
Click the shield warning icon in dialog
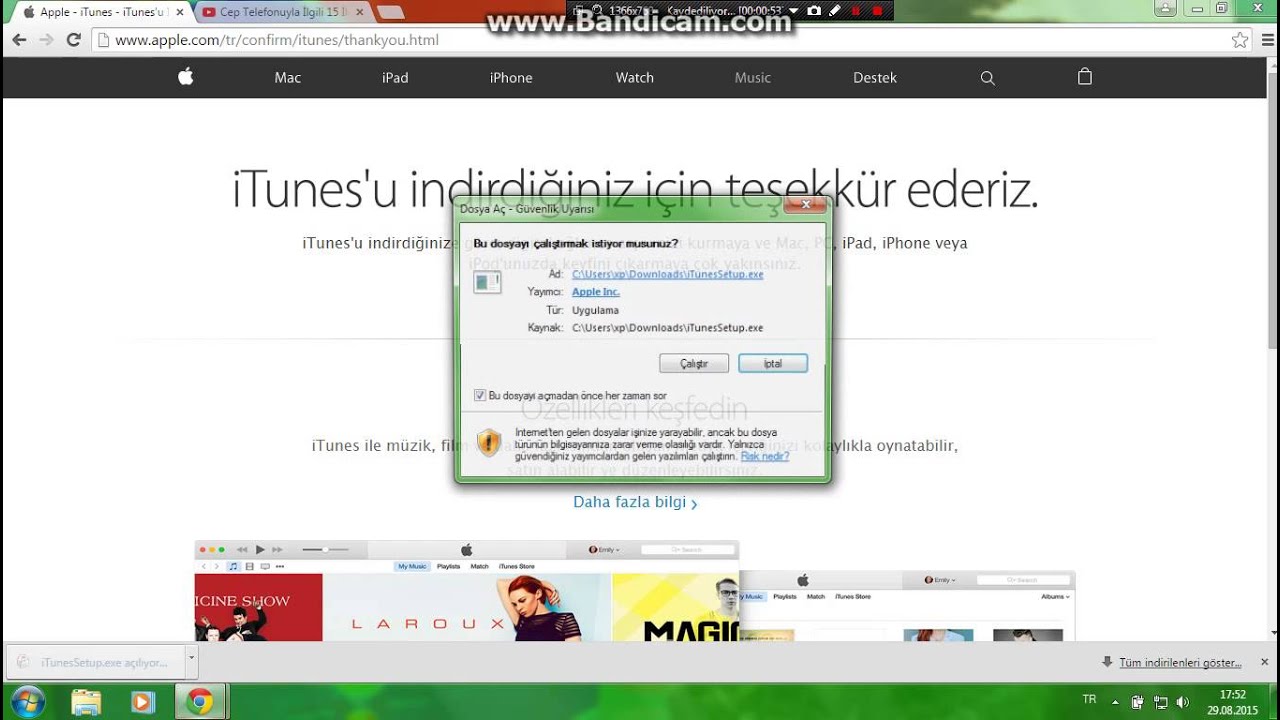coord(488,443)
